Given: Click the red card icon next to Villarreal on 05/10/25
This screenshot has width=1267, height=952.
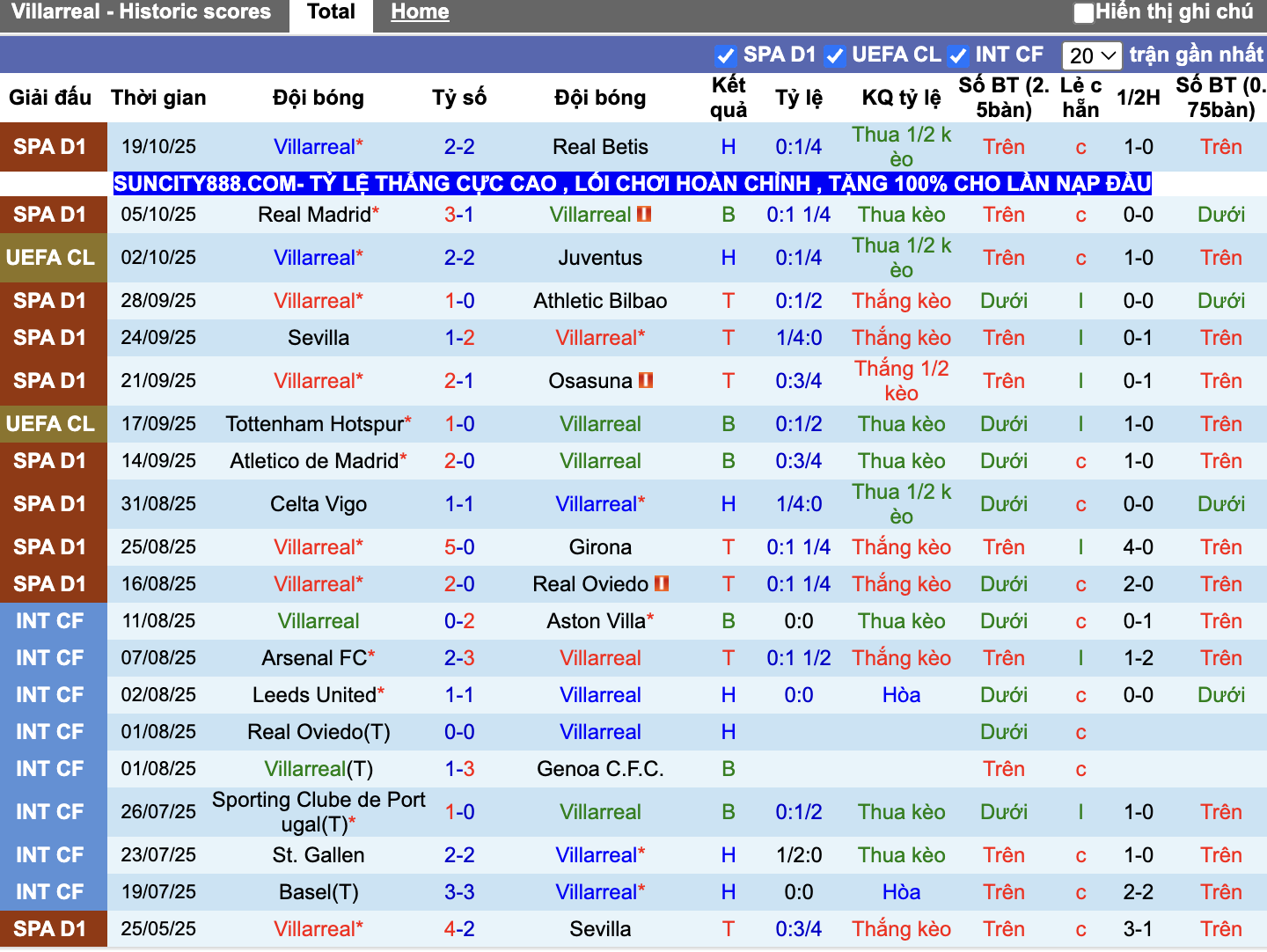Looking at the screenshot, I should point(644,214).
